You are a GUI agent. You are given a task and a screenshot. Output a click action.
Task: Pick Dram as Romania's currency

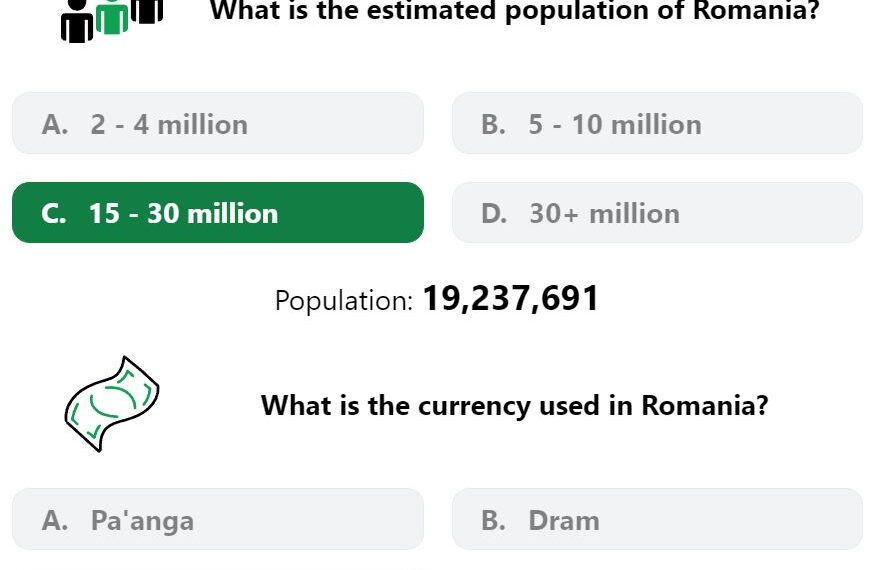click(657, 519)
